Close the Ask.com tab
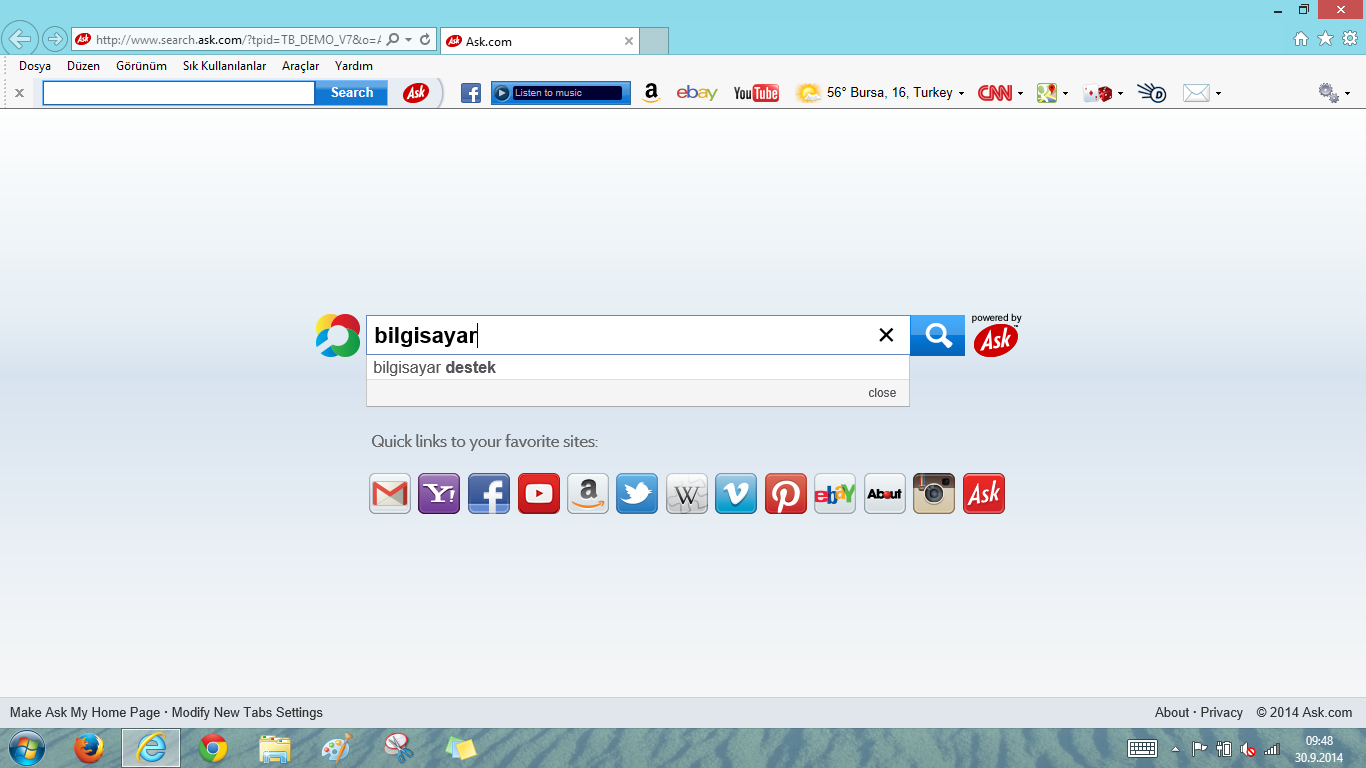Image resolution: width=1366 pixels, height=768 pixels. pyautogui.click(x=629, y=41)
